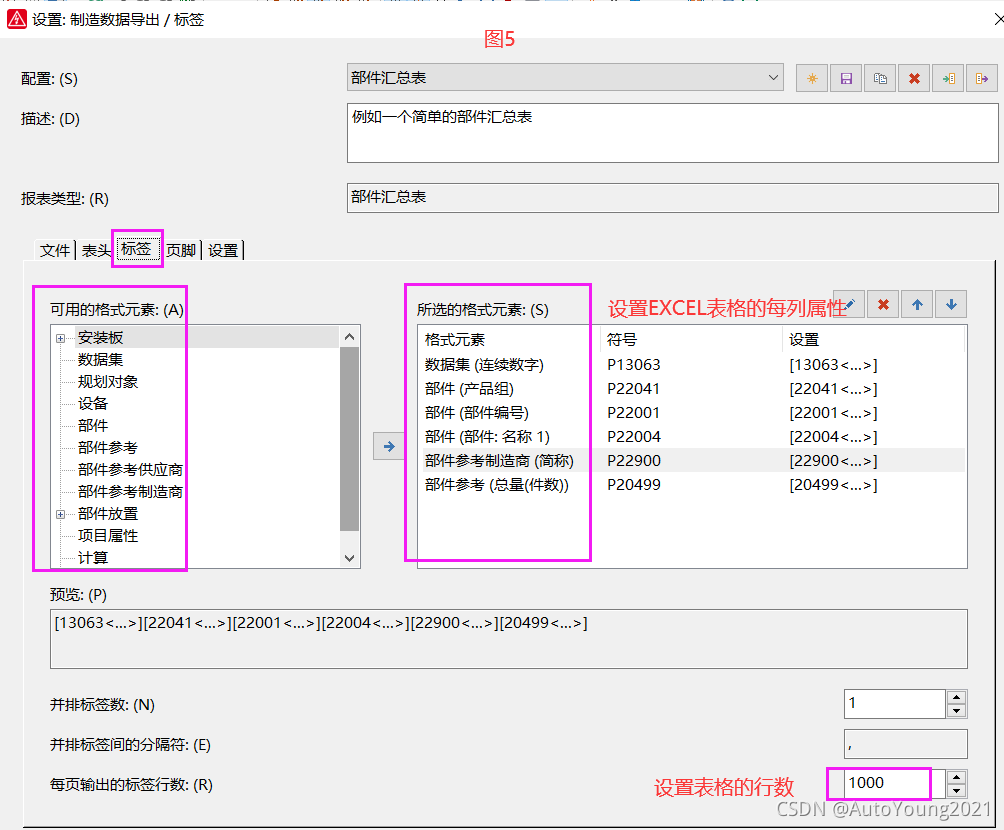
Task: Open the 配置 dropdown list
Action: (x=773, y=78)
